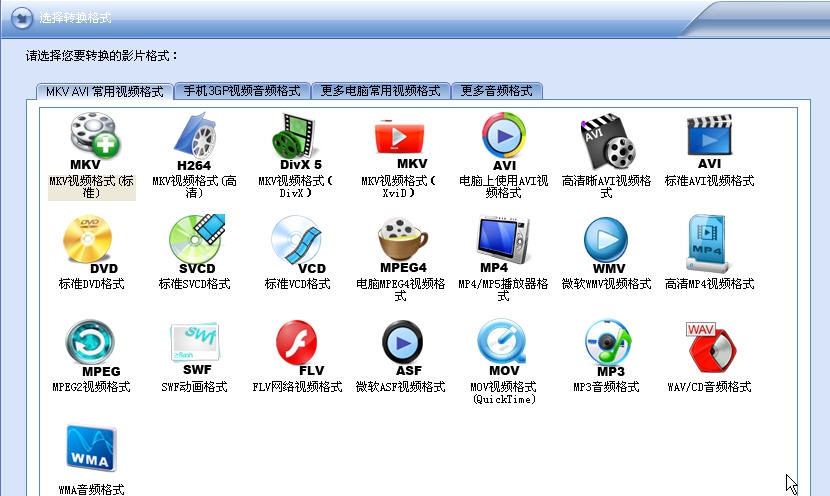Click the 高清MP4视频格式 label
The image size is (830, 496).
tap(709, 284)
